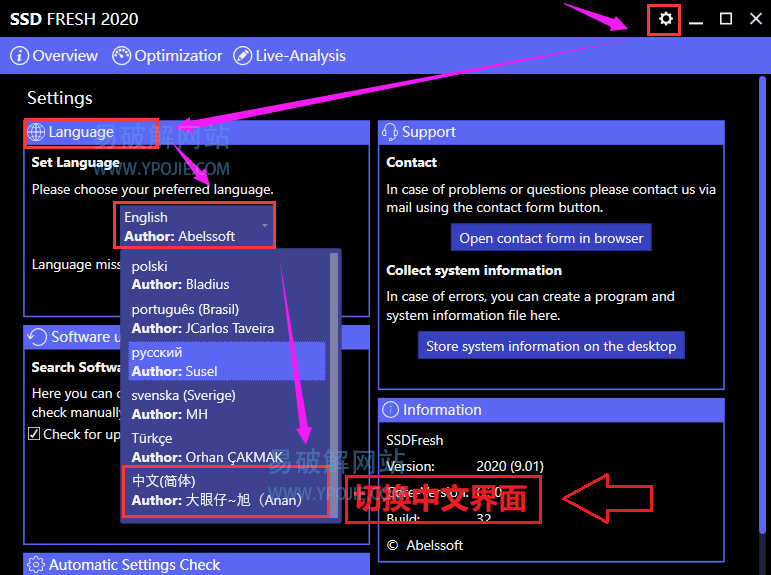Open the Live-Analysis tab
The height and width of the screenshot is (575, 771).
(x=300, y=56)
